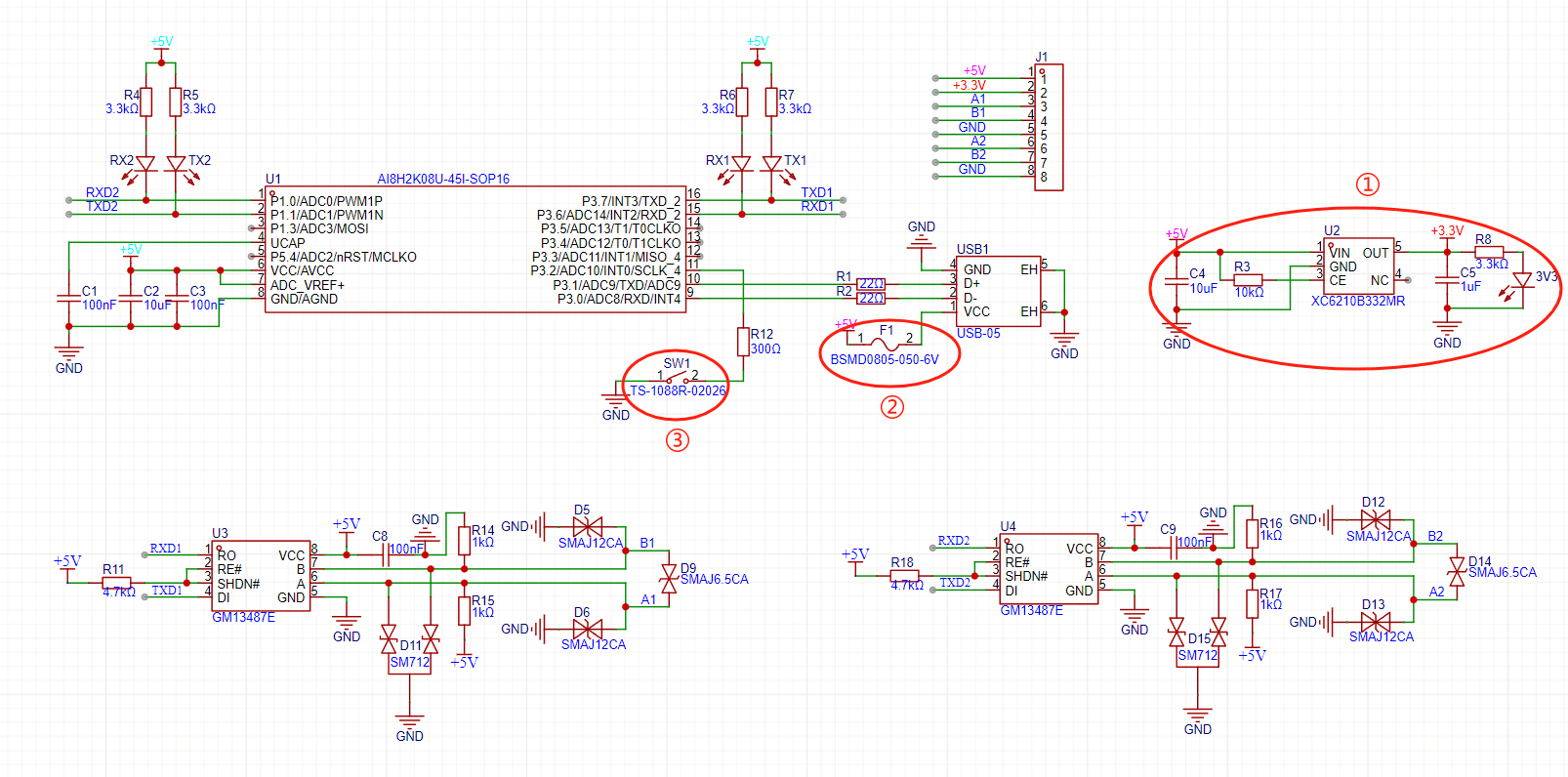This screenshot has width=1568, height=777.
Task: Select the R11 4.7kΩ resistor
Action: 116,582
